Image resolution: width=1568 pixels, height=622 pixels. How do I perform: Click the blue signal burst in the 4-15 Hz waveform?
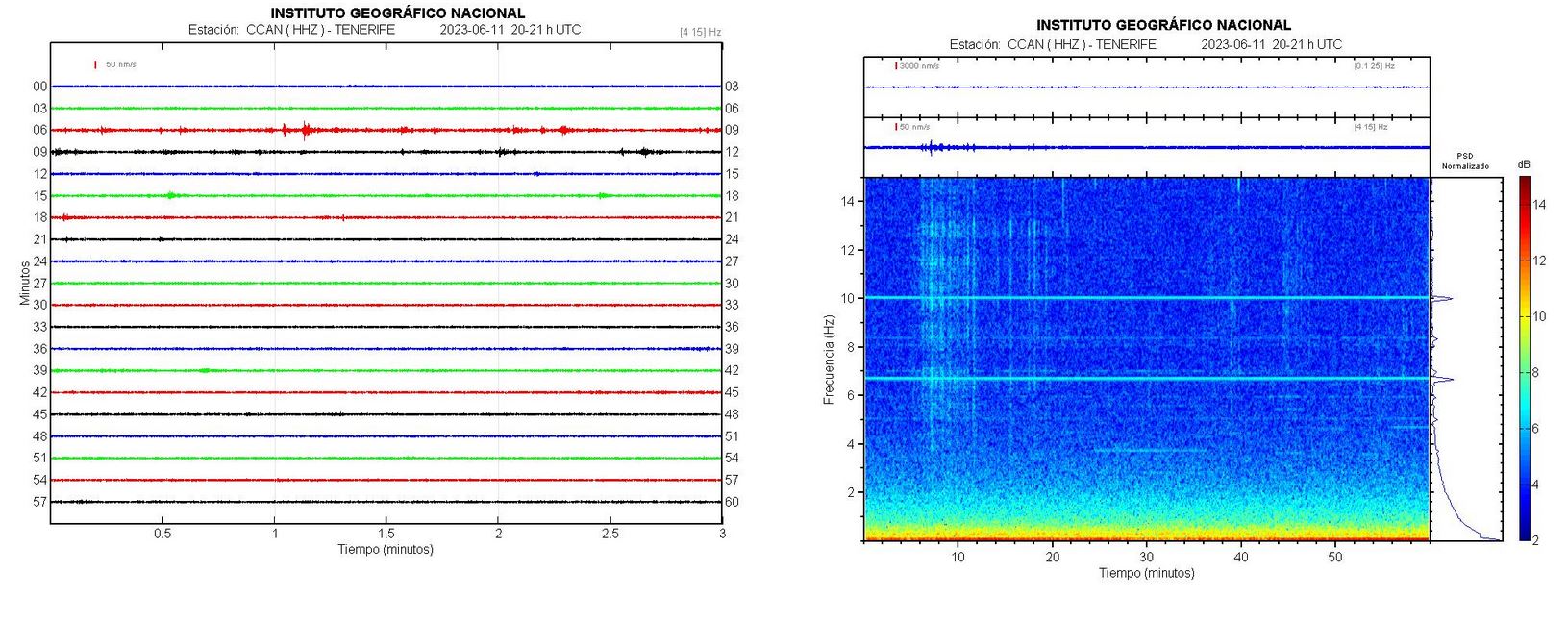(x=931, y=147)
